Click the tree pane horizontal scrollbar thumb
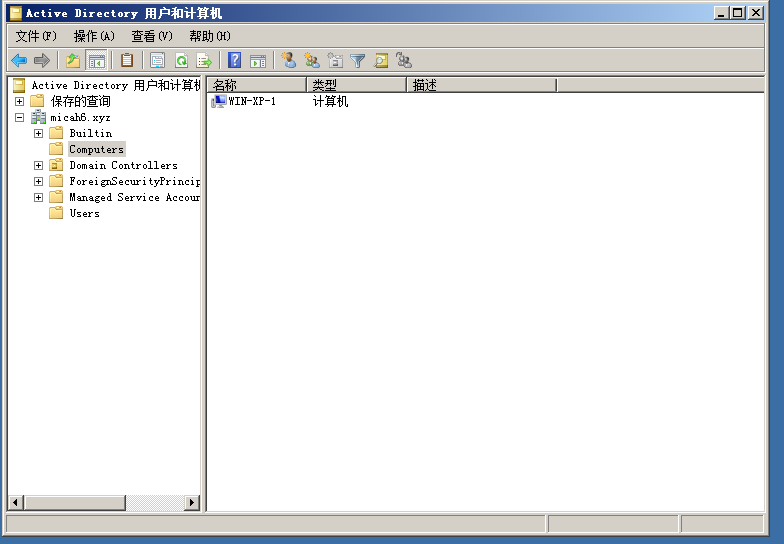 pos(74,502)
